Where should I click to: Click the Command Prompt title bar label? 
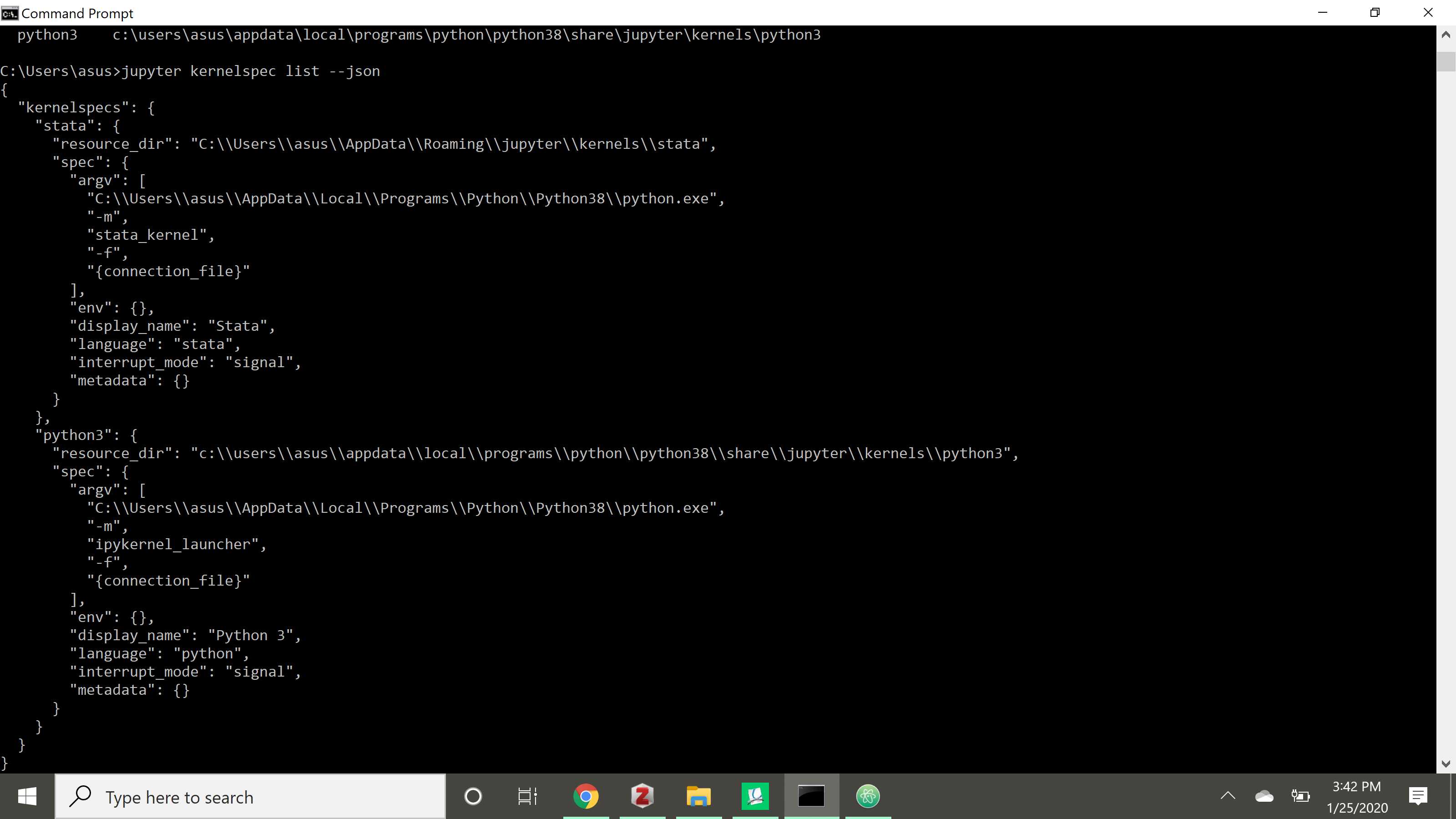[78, 12]
